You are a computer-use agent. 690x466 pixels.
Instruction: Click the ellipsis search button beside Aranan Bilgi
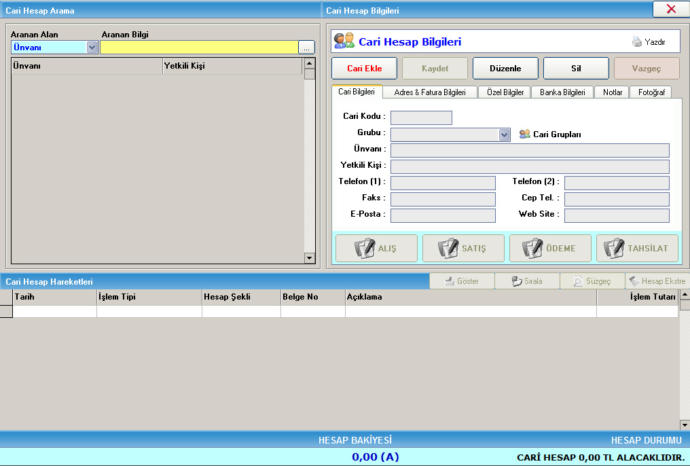pyautogui.click(x=306, y=47)
